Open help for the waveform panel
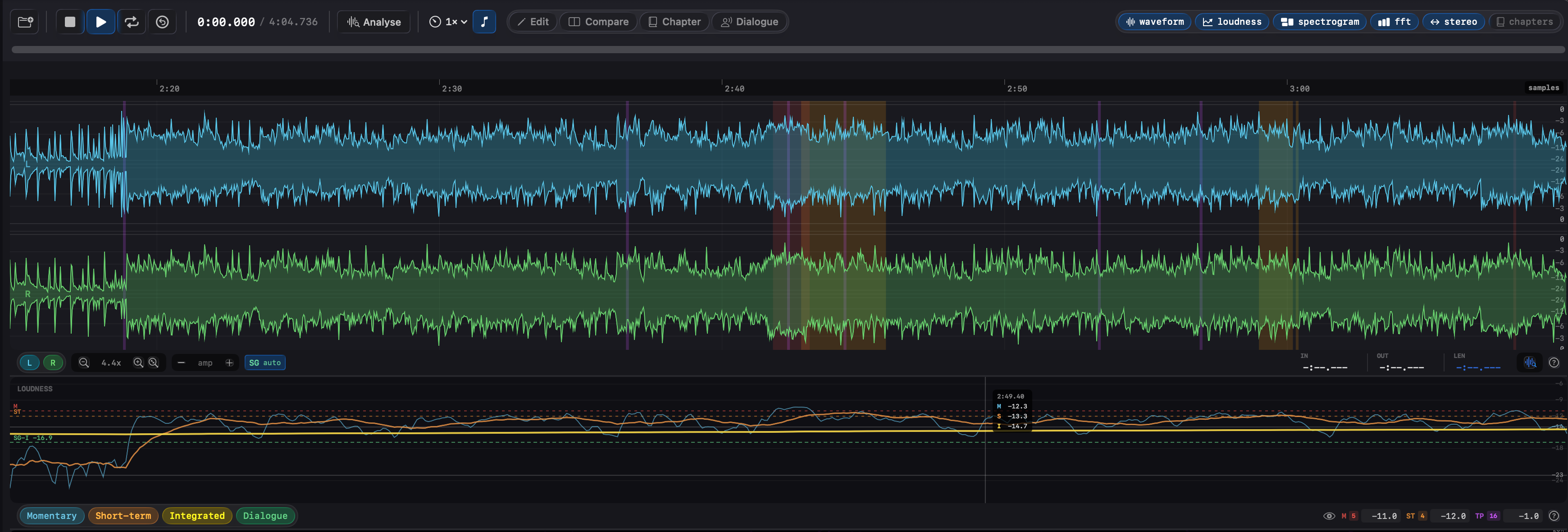The image size is (1568, 532). 1554,362
